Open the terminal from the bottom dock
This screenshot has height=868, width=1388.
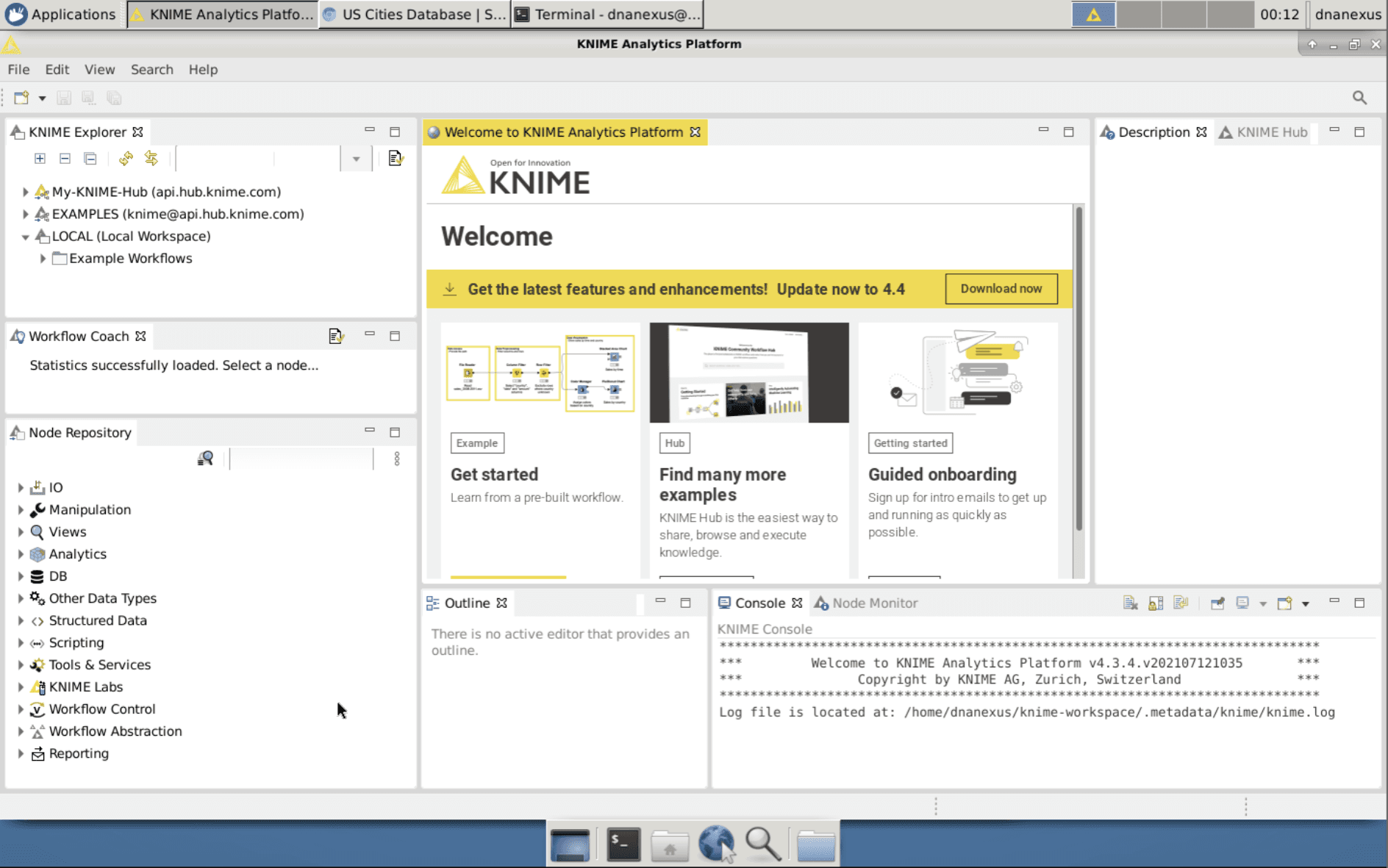pyautogui.click(x=623, y=844)
